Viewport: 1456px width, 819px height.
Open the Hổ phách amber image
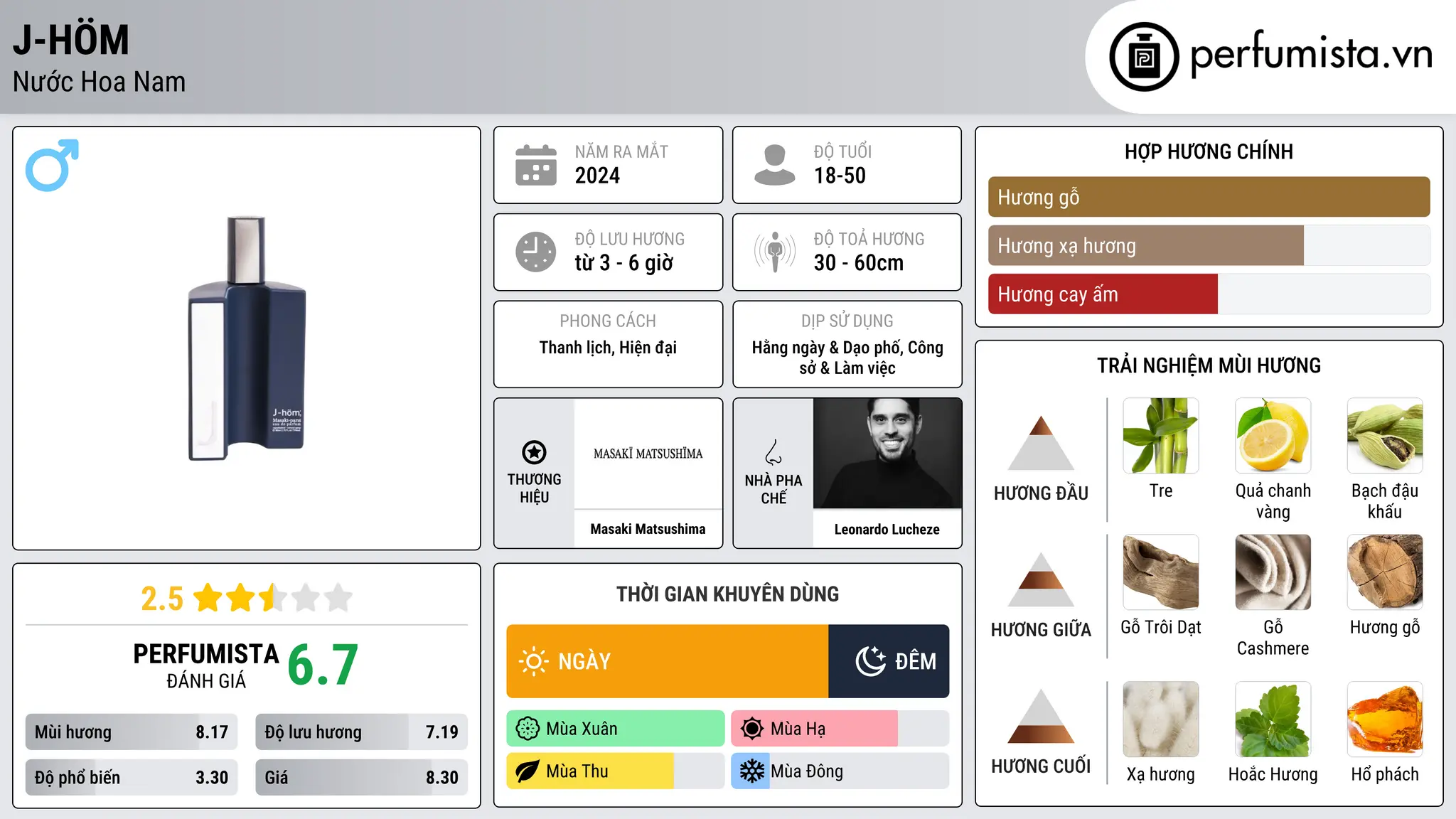[1385, 719]
